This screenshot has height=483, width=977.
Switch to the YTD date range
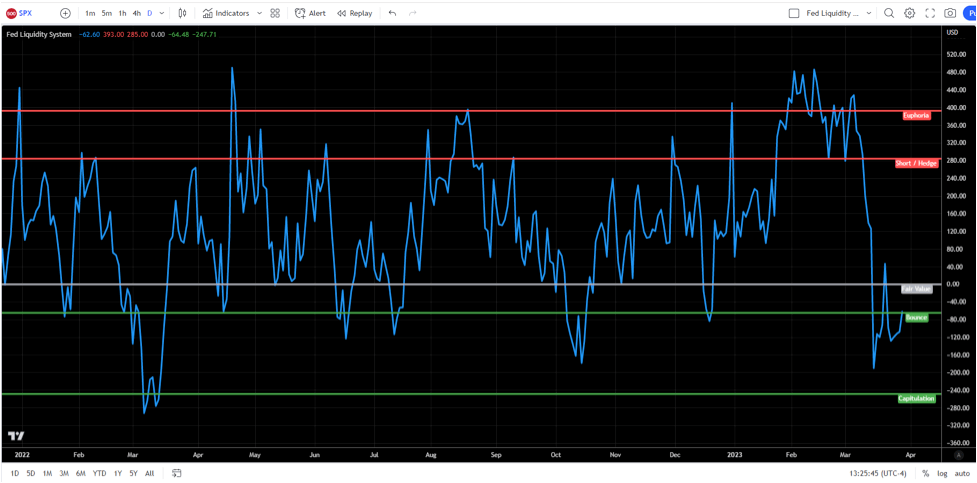click(x=99, y=473)
